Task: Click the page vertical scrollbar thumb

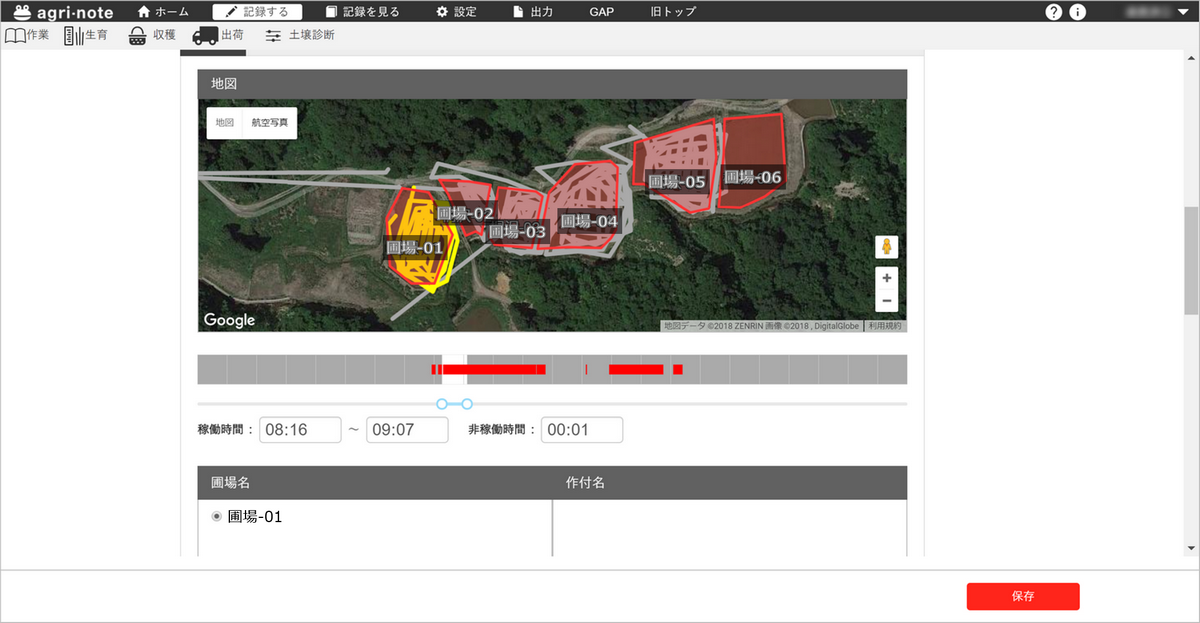Action: (x=1191, y=261)
